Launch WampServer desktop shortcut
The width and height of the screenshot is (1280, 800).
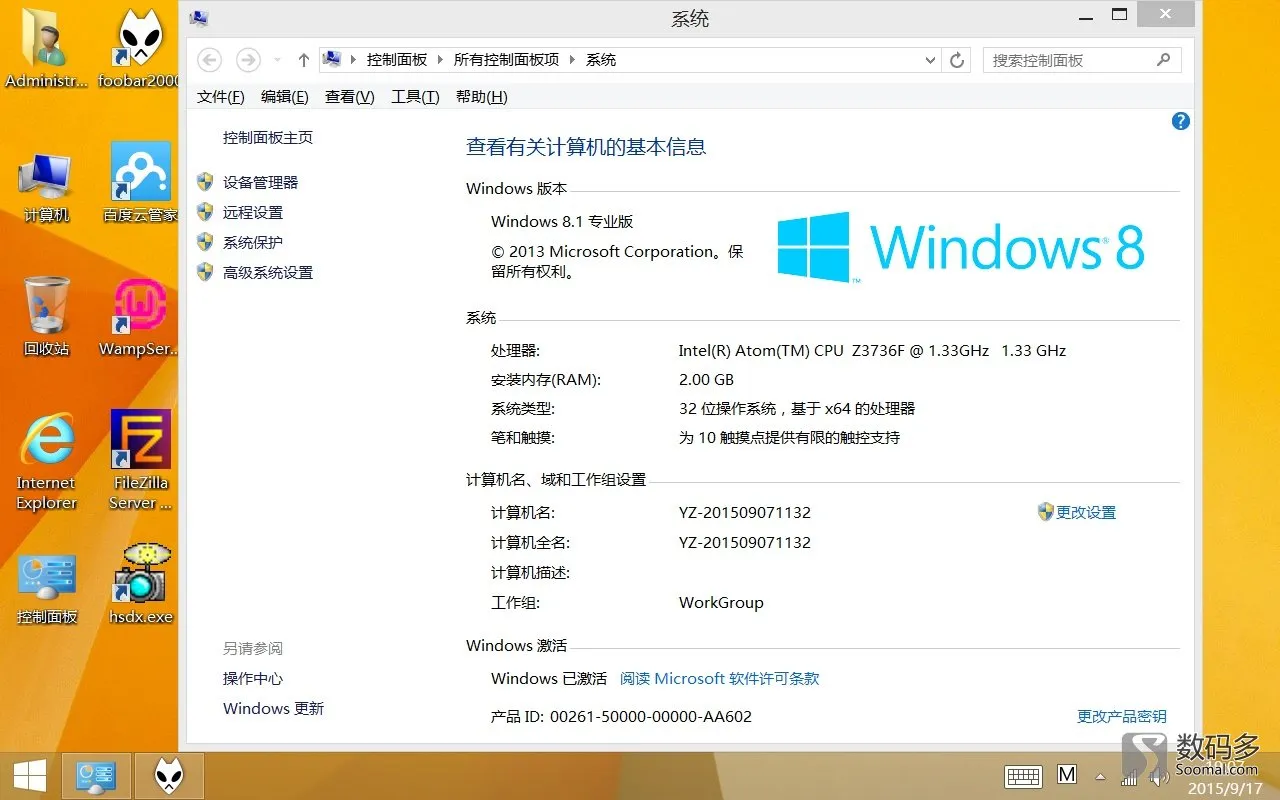pos(139,317)
